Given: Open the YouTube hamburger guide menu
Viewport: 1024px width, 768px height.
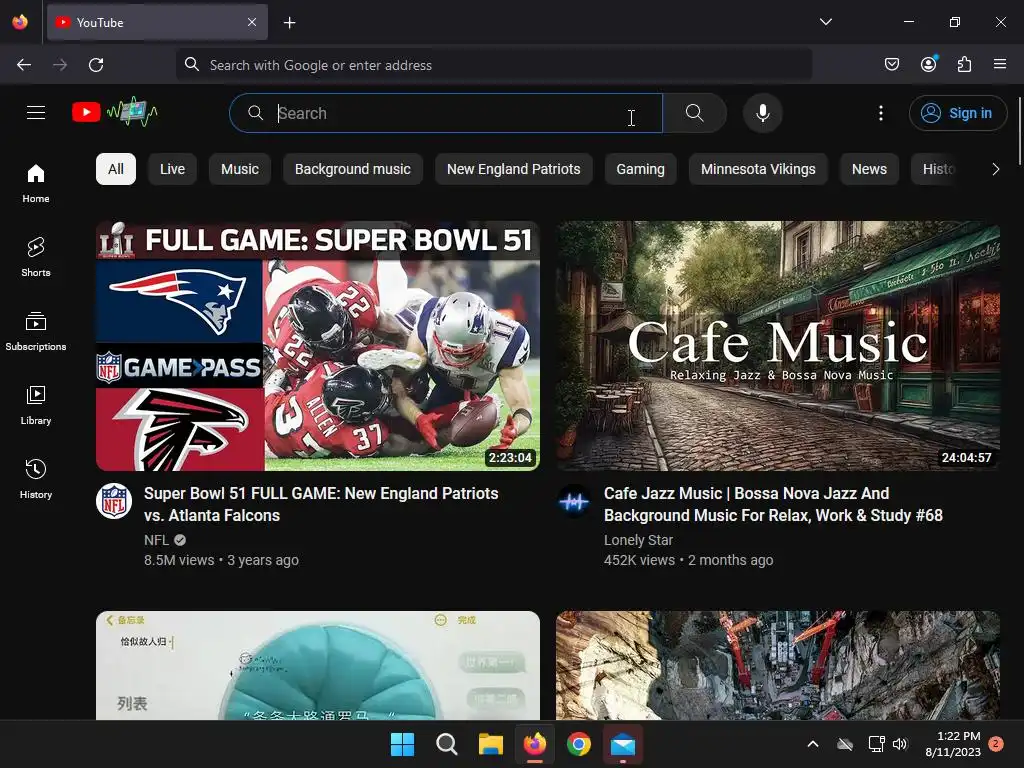Looking at the screenshot, I should point(36,113).
